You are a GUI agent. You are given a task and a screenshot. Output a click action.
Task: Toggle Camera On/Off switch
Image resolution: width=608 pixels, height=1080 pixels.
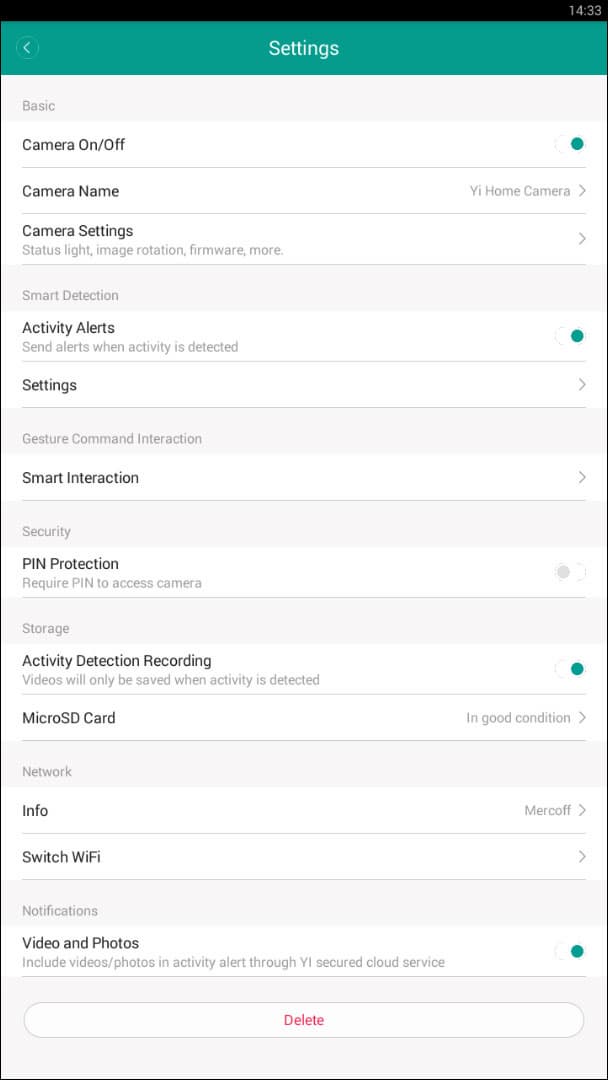[x=570, y=144]
